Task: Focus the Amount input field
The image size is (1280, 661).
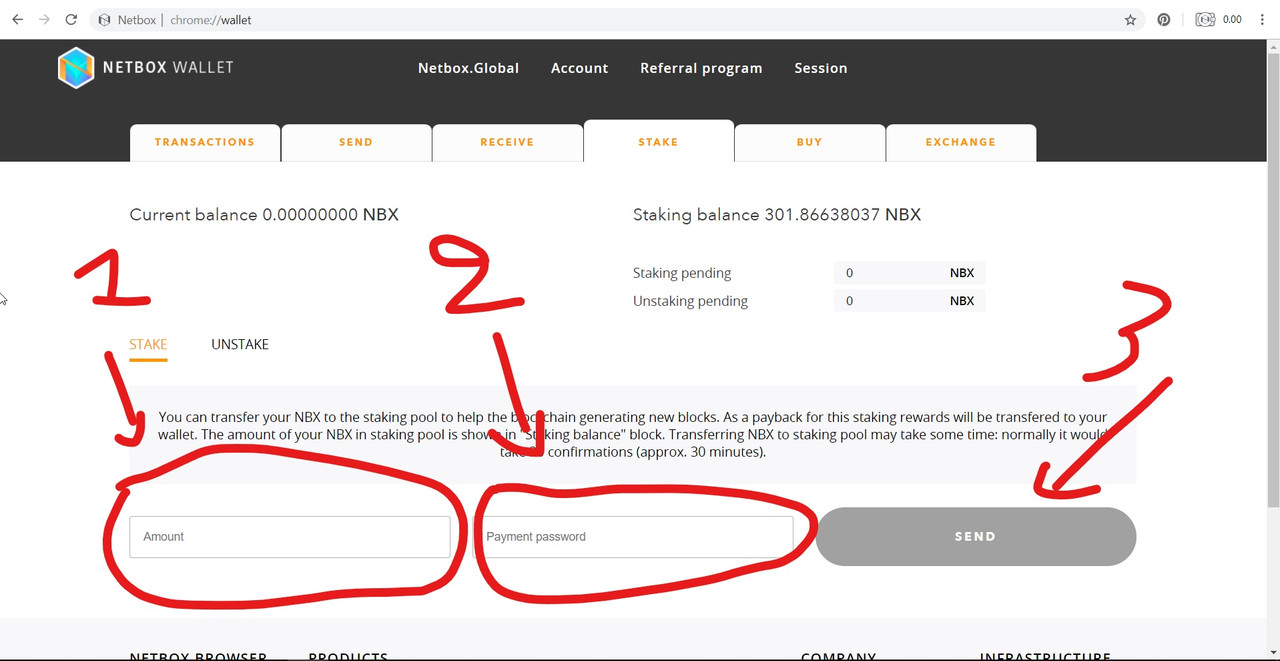Action: click(x=289, y=537)
